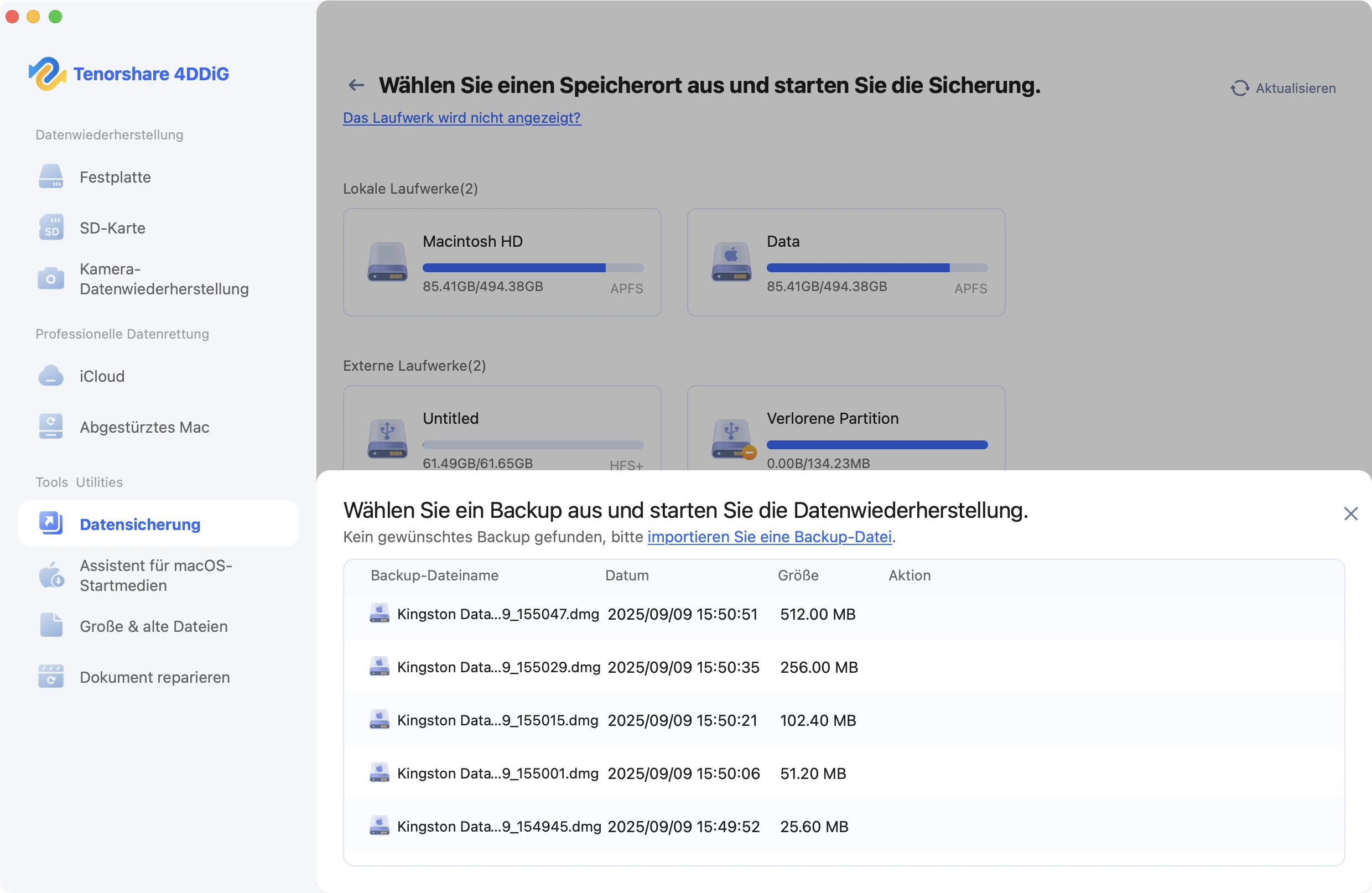
Task: Click the Macintosh HD usage bar
Action: pos(533,267)
